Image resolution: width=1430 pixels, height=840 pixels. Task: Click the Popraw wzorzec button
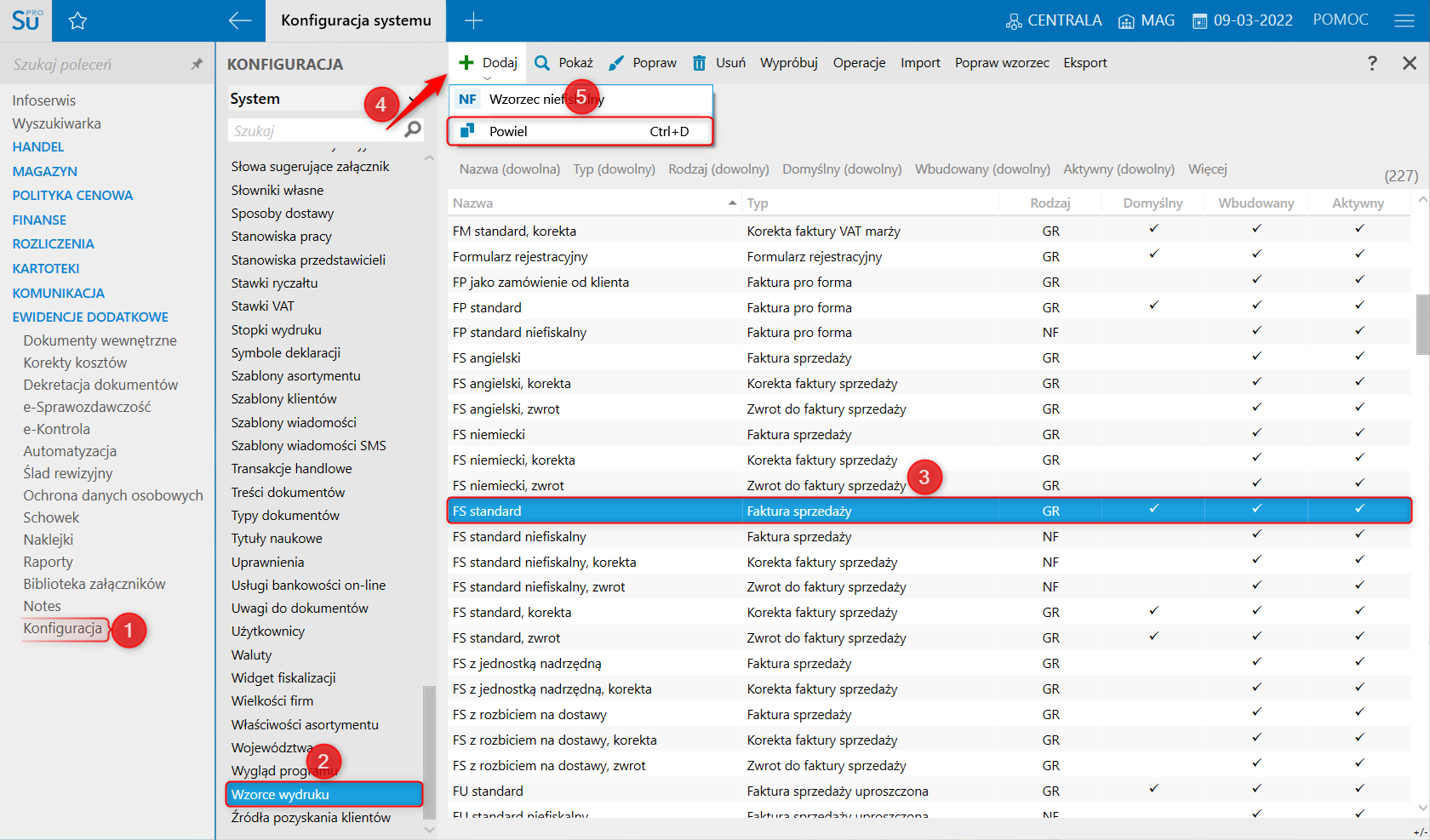1001,63
